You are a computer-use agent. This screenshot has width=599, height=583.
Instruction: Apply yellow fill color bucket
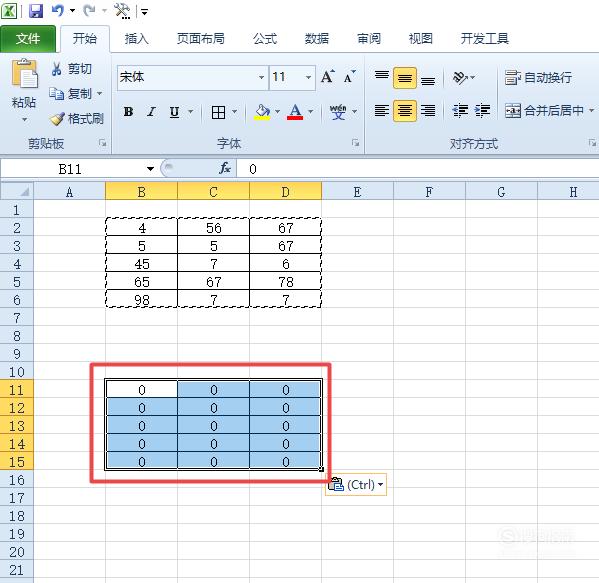pyautogui.click(x=262, y=112)
